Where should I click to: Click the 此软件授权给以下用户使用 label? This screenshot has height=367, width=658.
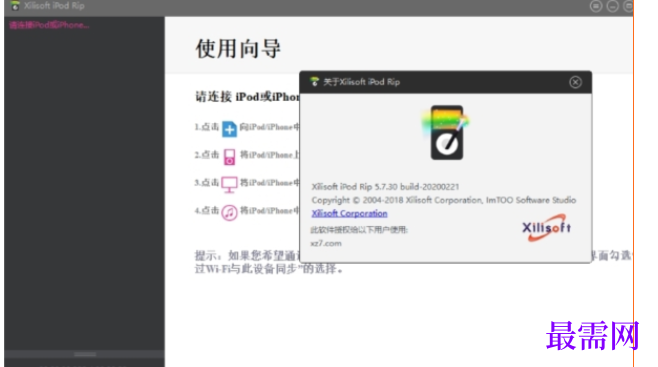click(x=359, y=230)
